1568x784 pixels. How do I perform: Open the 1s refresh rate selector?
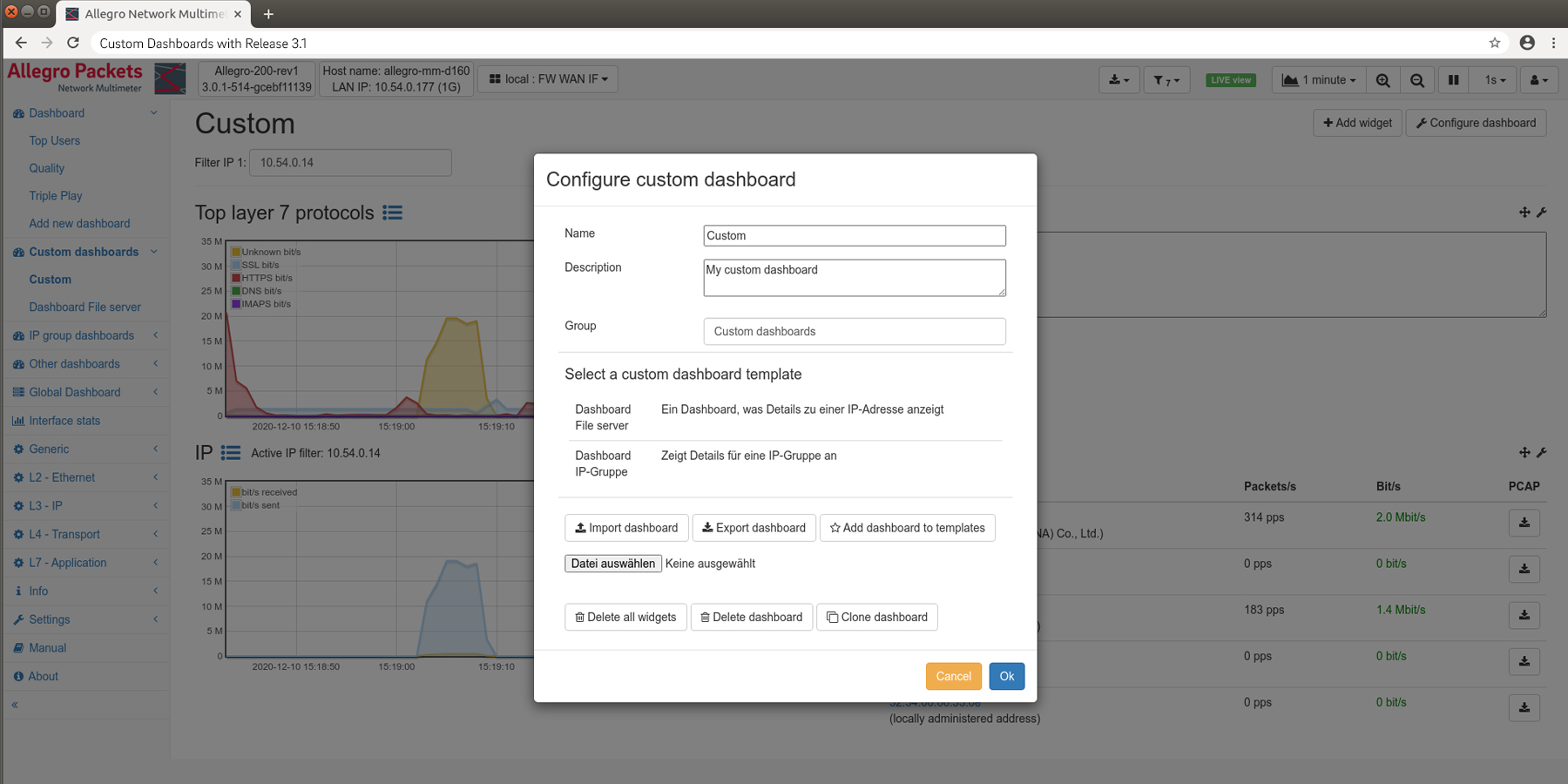[1492, 79]
